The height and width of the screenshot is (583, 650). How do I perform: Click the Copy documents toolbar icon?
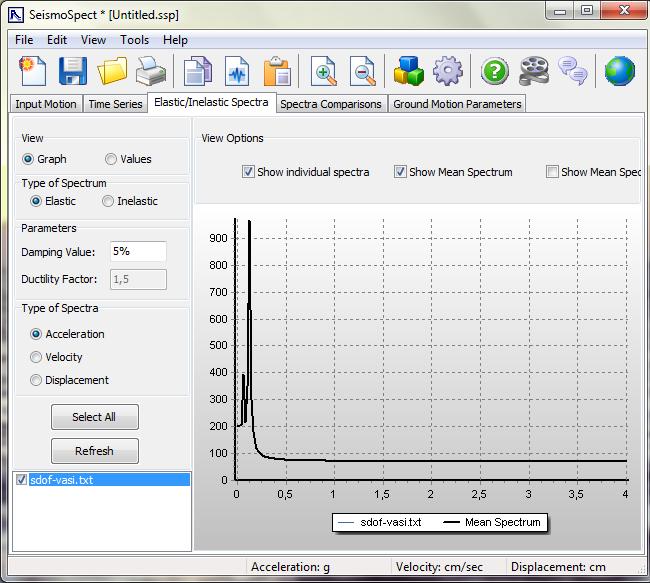[x=198, y=71]
